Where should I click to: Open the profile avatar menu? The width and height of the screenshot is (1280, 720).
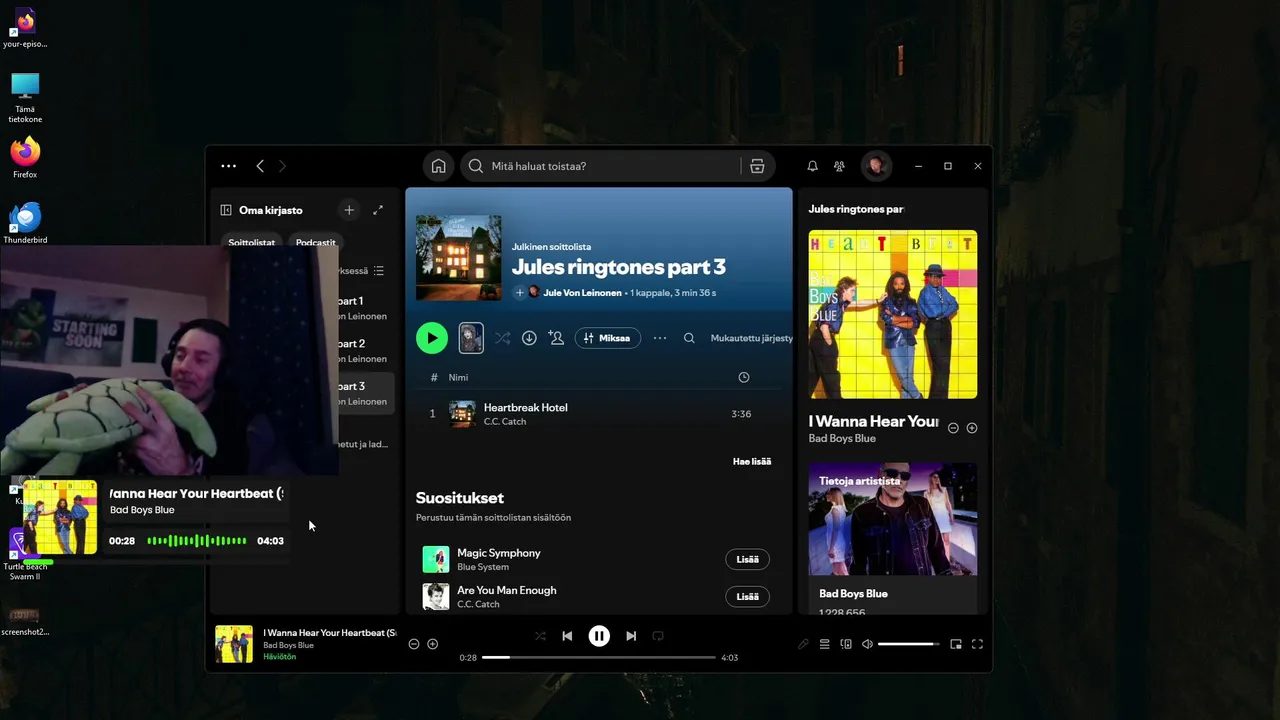tap(876, 166)
